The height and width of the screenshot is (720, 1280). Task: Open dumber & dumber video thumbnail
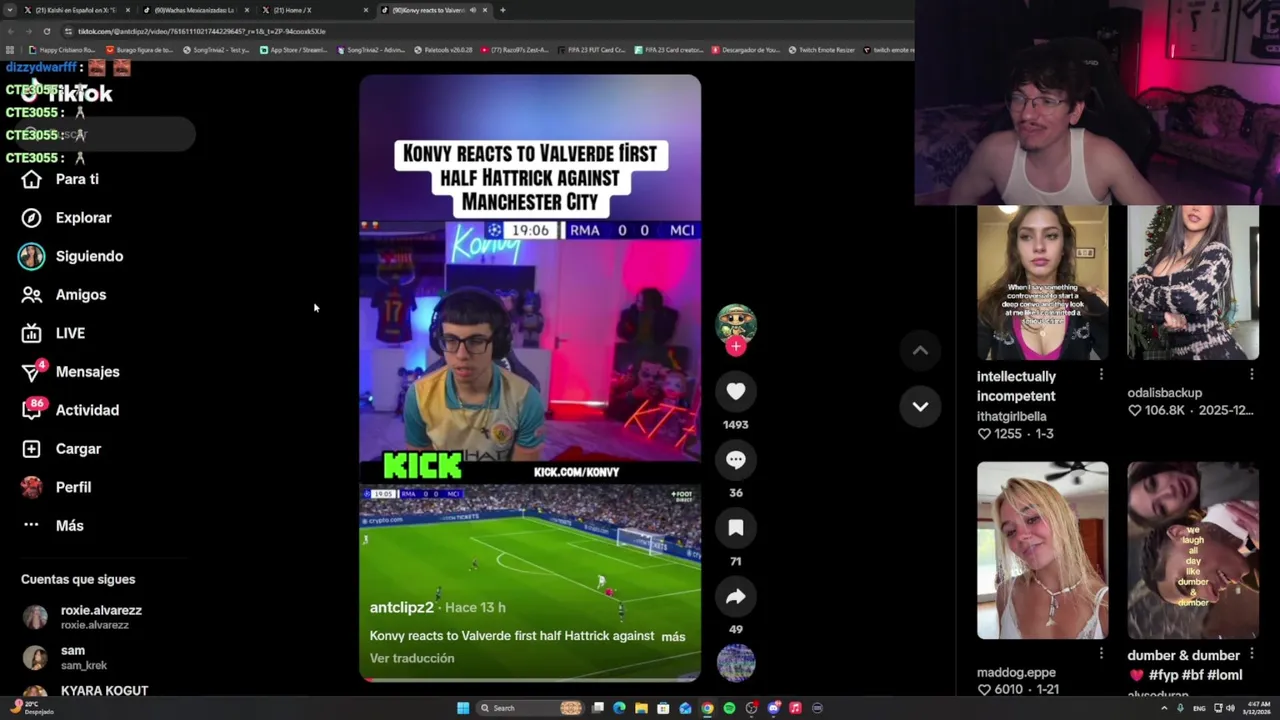click(x=1193, y=550)
